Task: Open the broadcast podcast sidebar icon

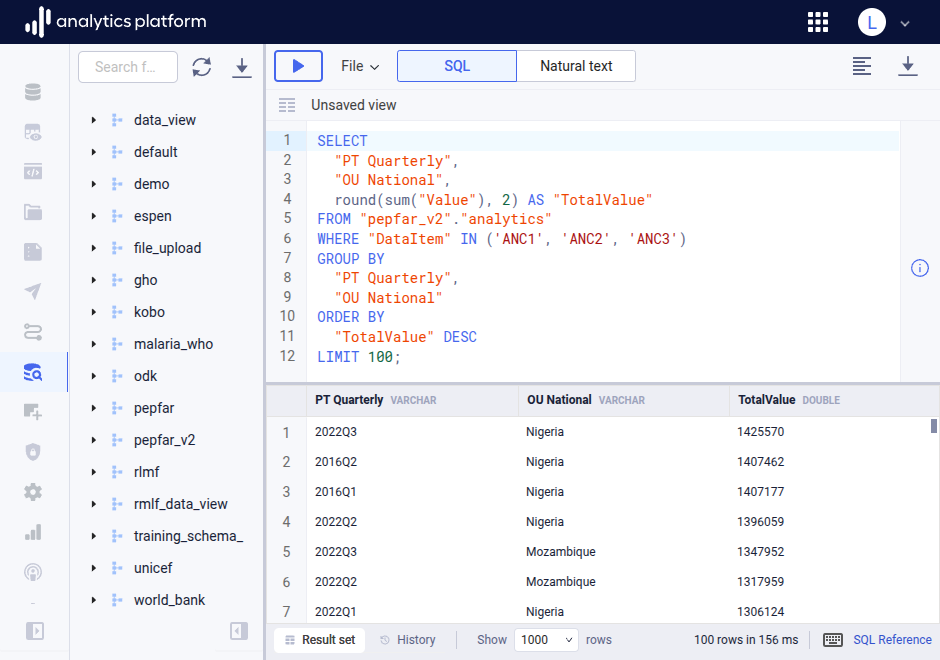Action: [33, 572]
